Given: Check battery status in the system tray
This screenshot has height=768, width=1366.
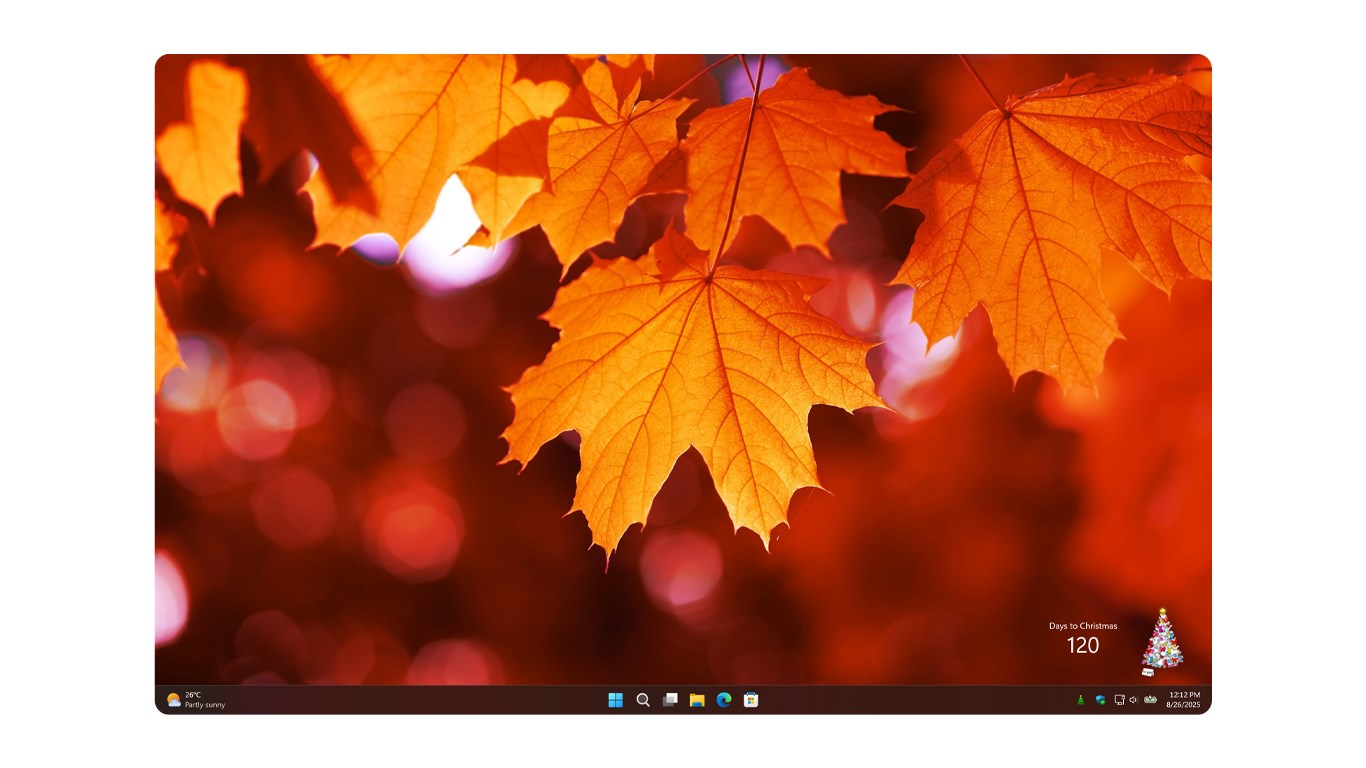Looking at the screenshot, I should (x=1150, y=699).
